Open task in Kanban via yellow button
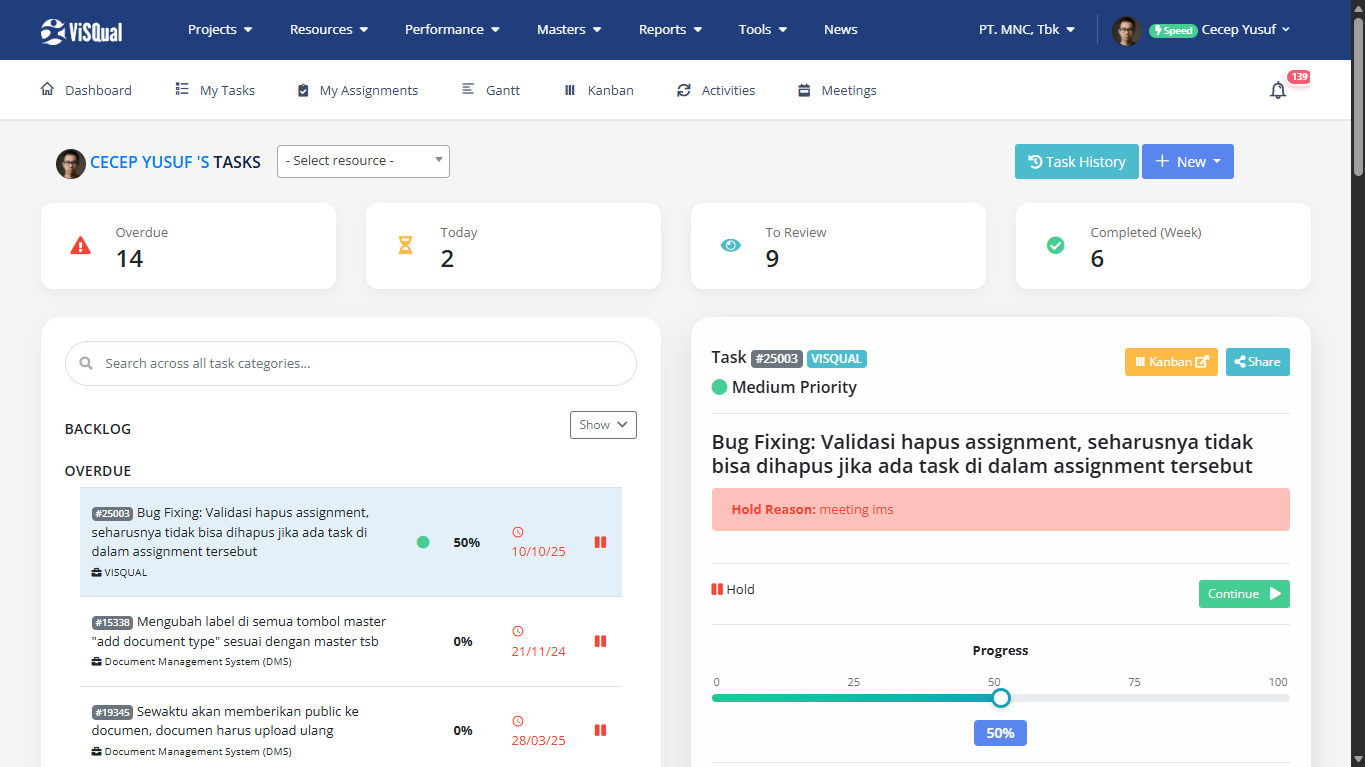 1171,362
